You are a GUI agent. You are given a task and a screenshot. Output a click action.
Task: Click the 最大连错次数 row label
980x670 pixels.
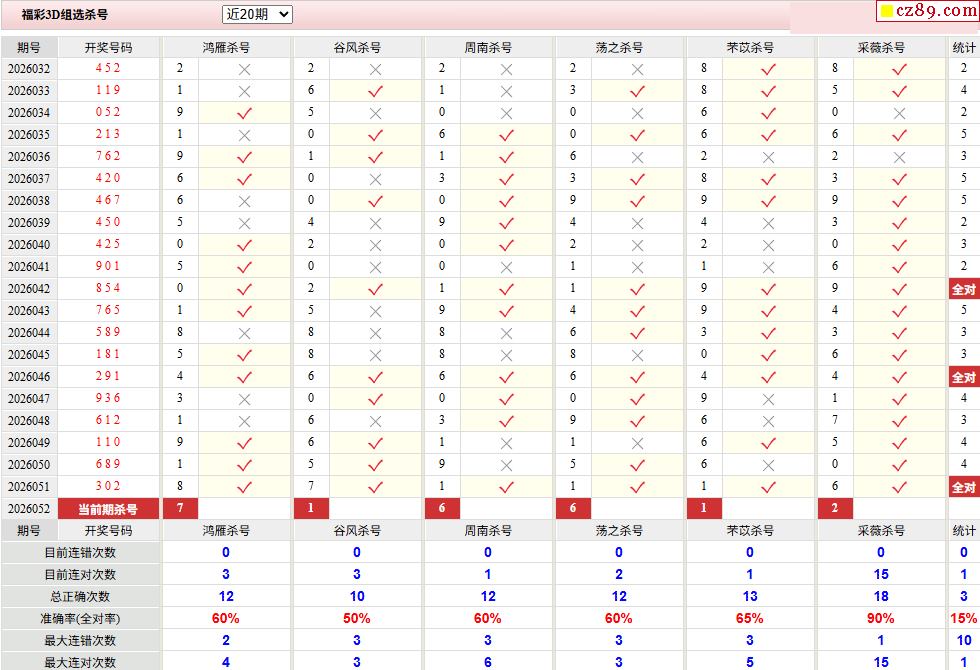tap(80, 641)
